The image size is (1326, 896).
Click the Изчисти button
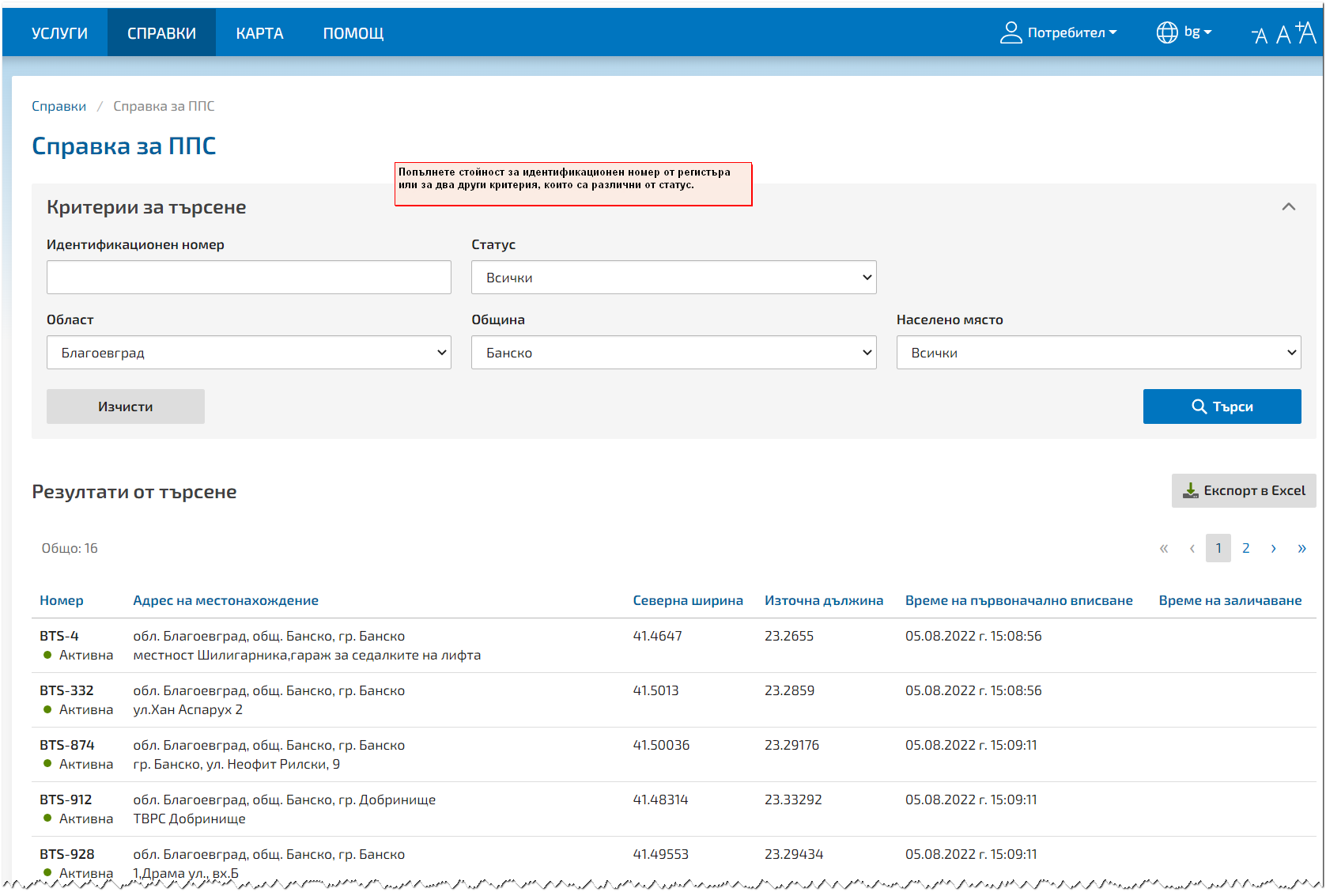click(126, 406)
